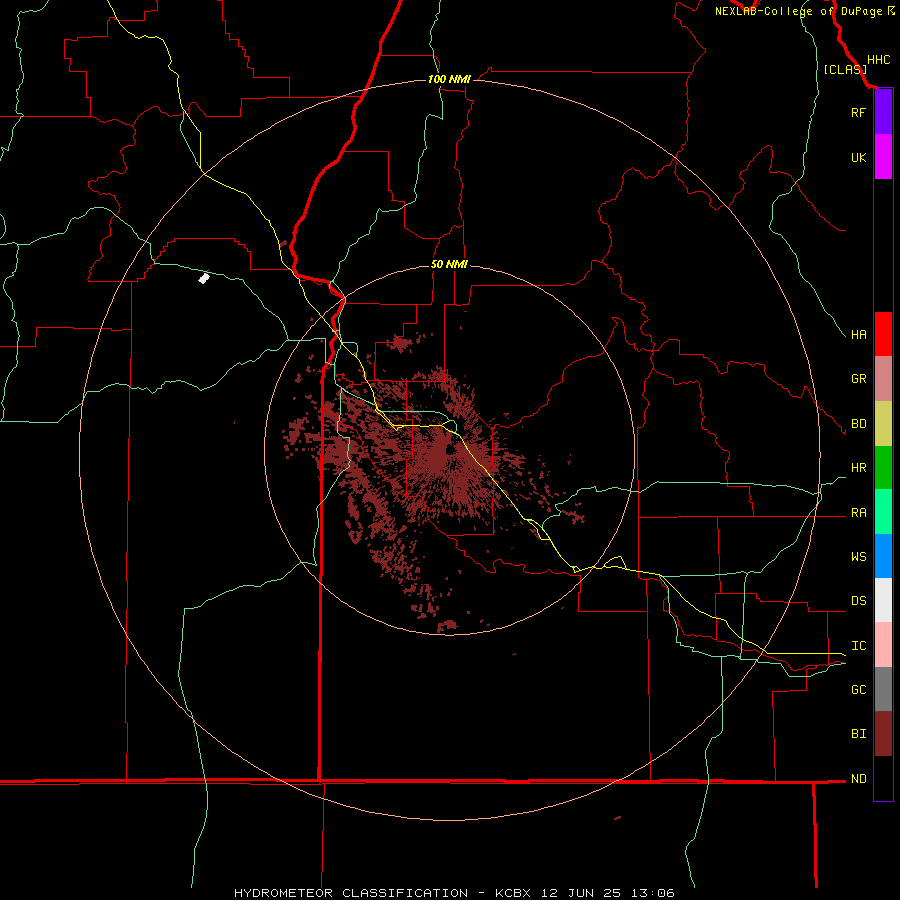Click the BD legend label
900x900 pixels.
tap(859, 424)
